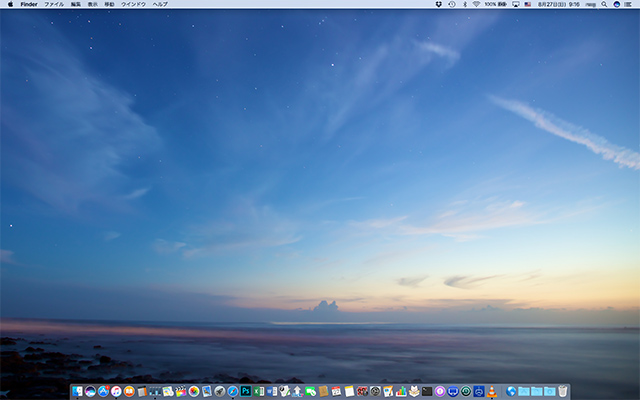Open the Photos app in Dock

pyautogui.click(x=194, y=391)
